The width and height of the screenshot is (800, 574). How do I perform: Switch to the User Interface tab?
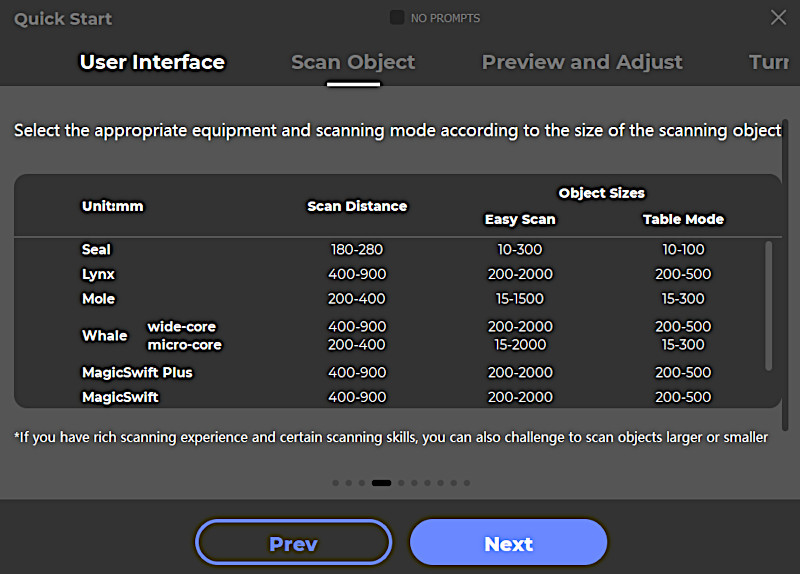tap(152, 62)
